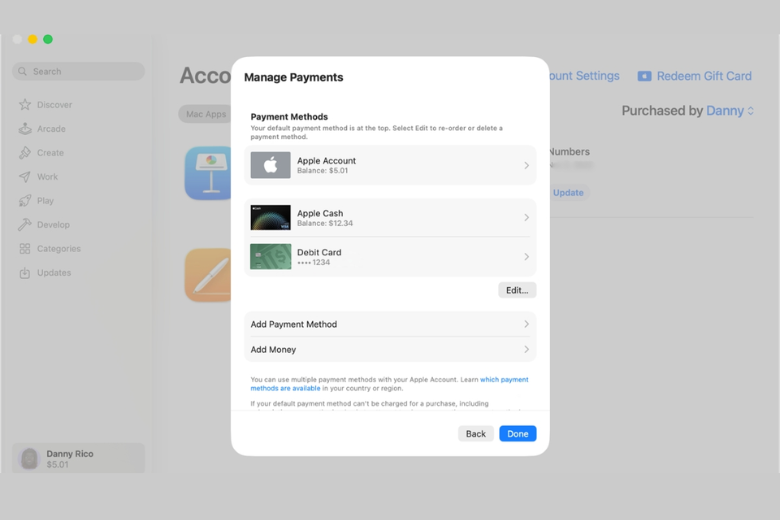Click the Numbers app title
Screen dimensions: 780x520
(x=570, y=152)
